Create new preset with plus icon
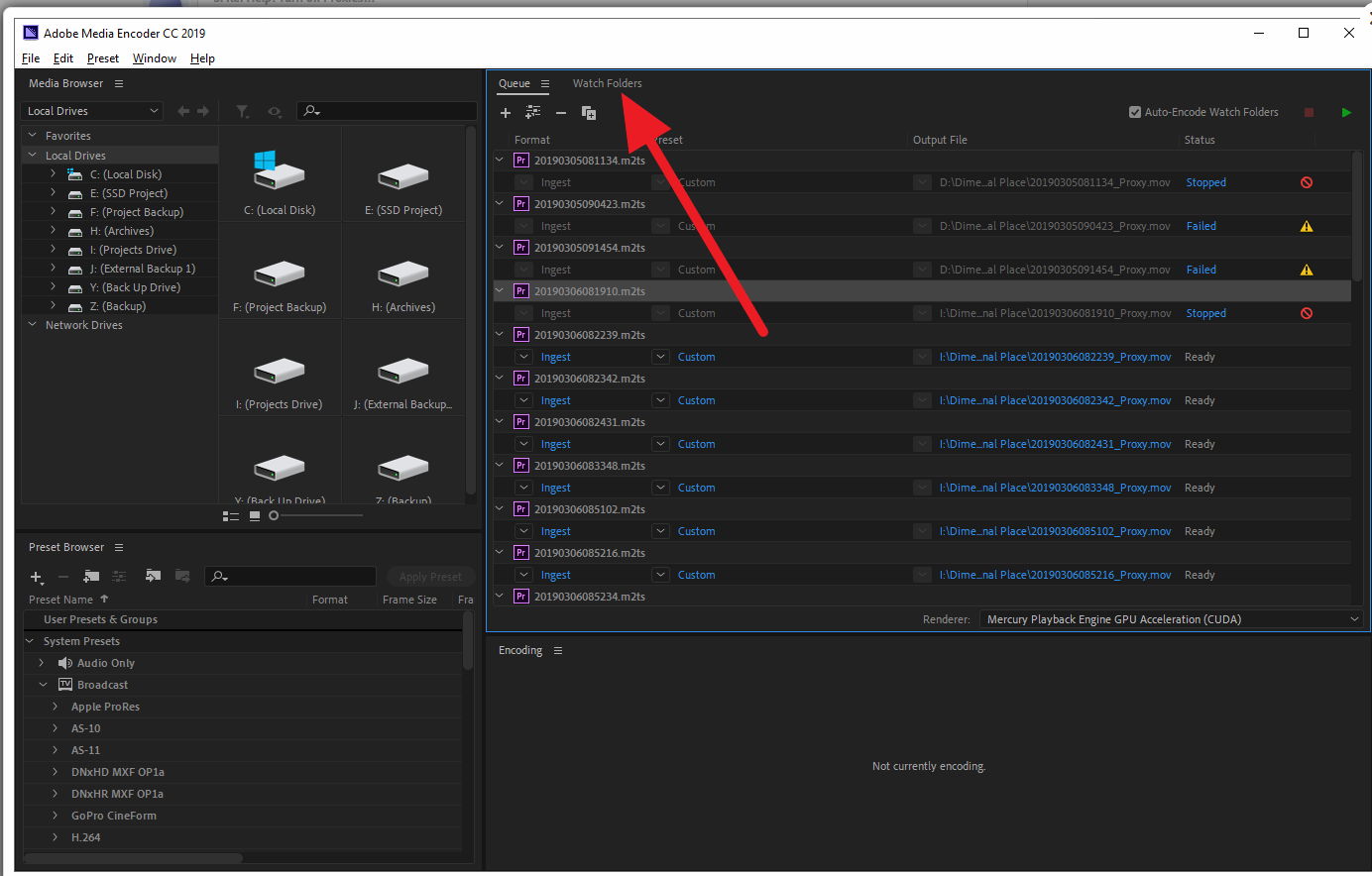 pyautogui.click(x=37, y=577)
